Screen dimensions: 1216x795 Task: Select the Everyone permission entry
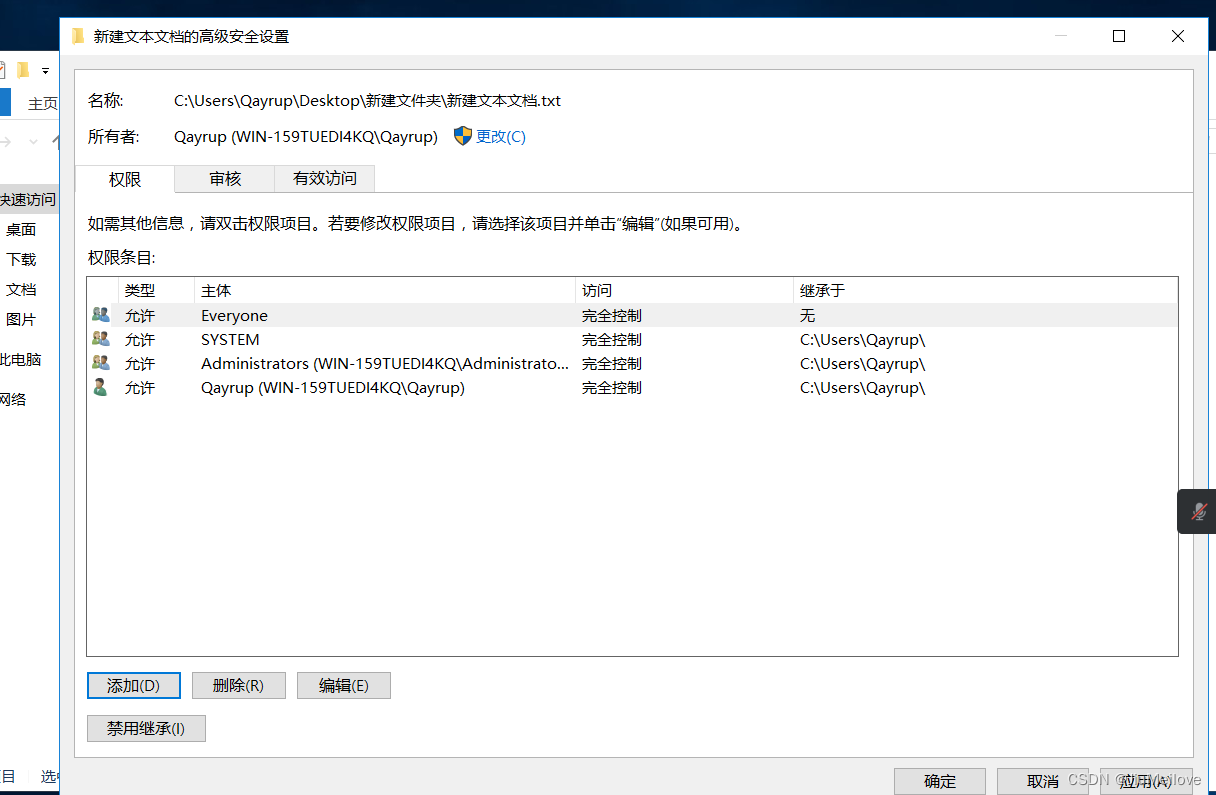(632, 315)
